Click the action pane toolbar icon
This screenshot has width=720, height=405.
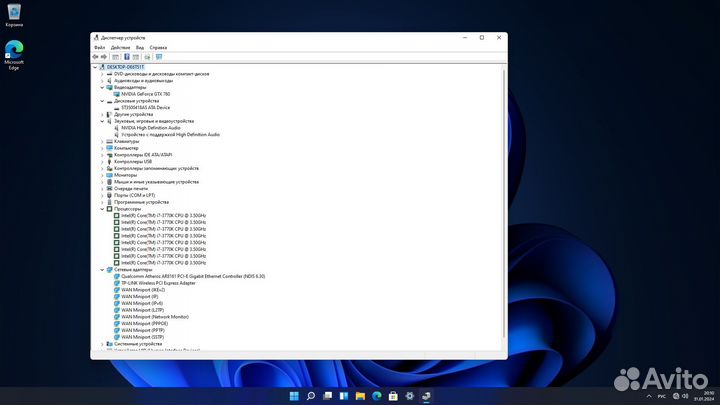[x=136, y=57]
